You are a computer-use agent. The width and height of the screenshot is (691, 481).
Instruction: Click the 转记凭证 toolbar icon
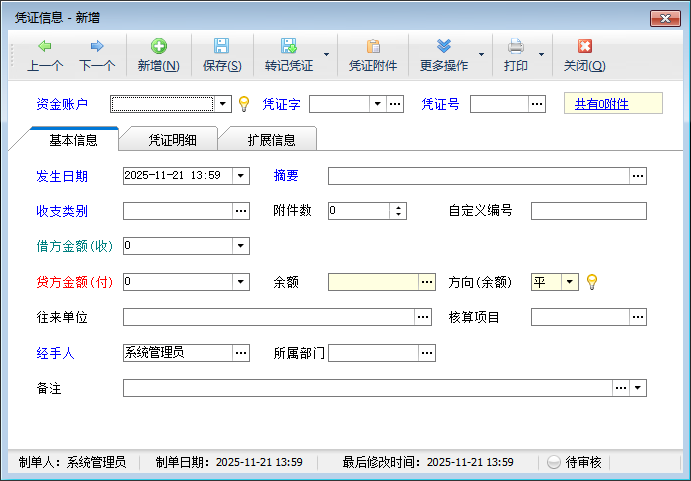[288, 47]
